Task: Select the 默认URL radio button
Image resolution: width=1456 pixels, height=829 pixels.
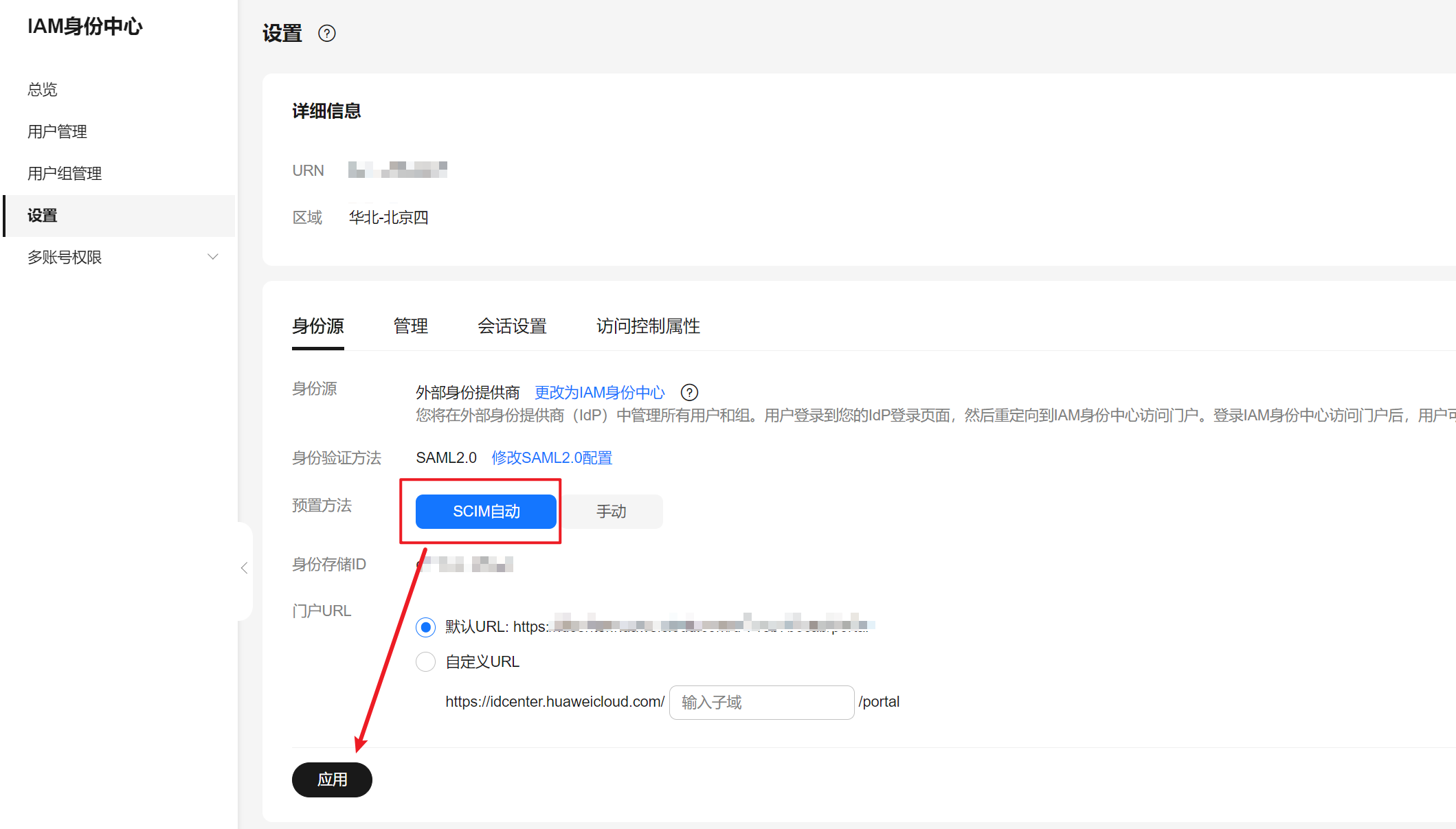Action: [x=426, y=627]
